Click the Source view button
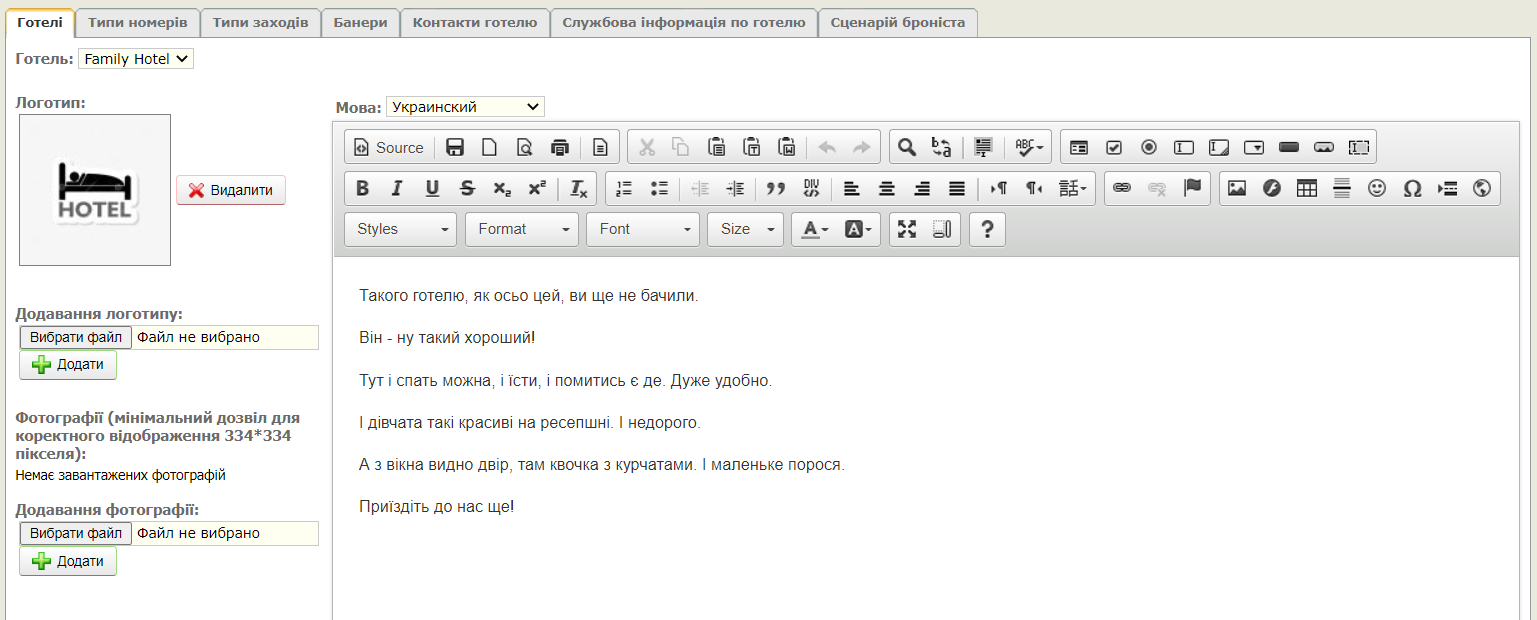This screenshot has width=1537, height=620. coord(389,147)
